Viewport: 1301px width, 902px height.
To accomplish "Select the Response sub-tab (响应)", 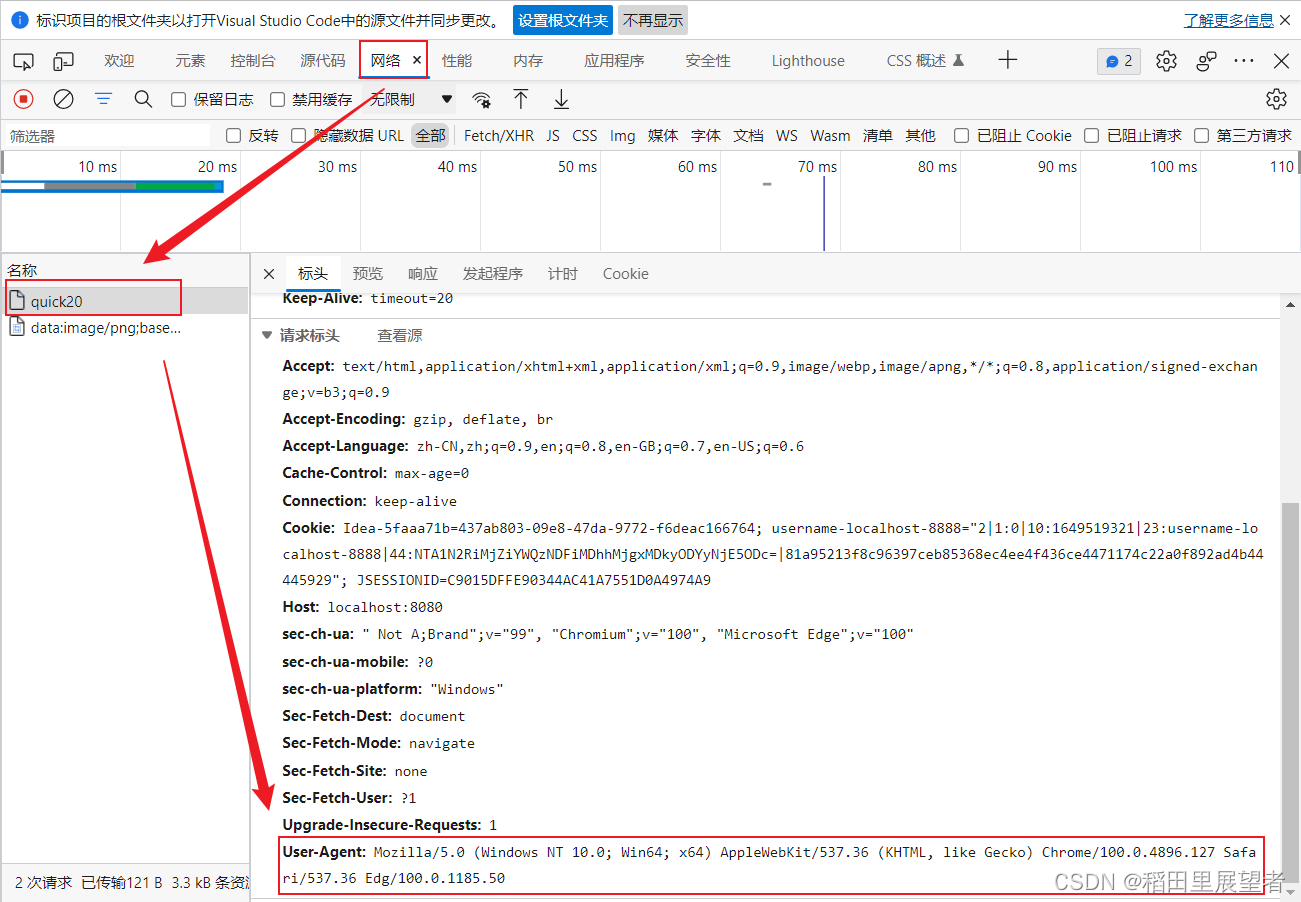I will click(x=423, y=274).
